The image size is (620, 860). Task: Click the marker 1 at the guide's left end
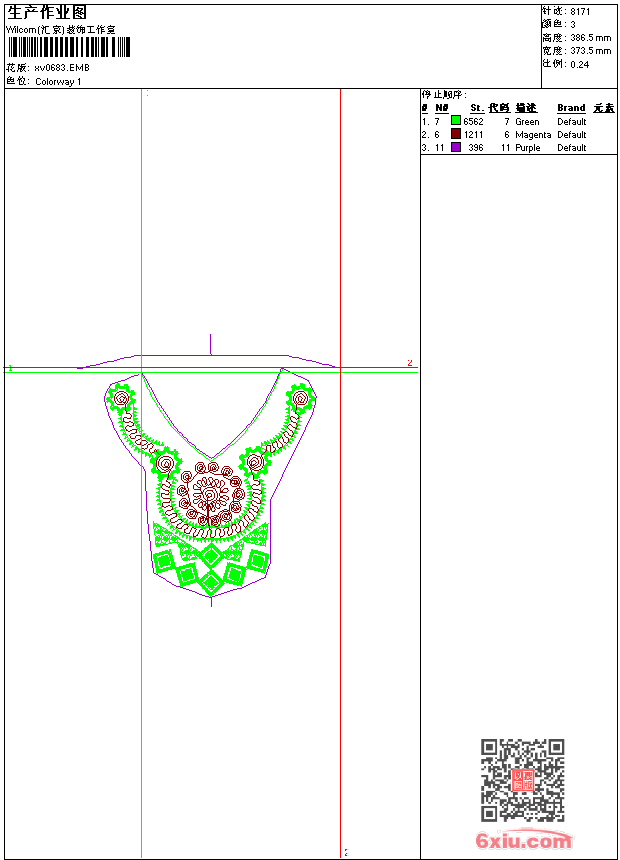point(10,368)
